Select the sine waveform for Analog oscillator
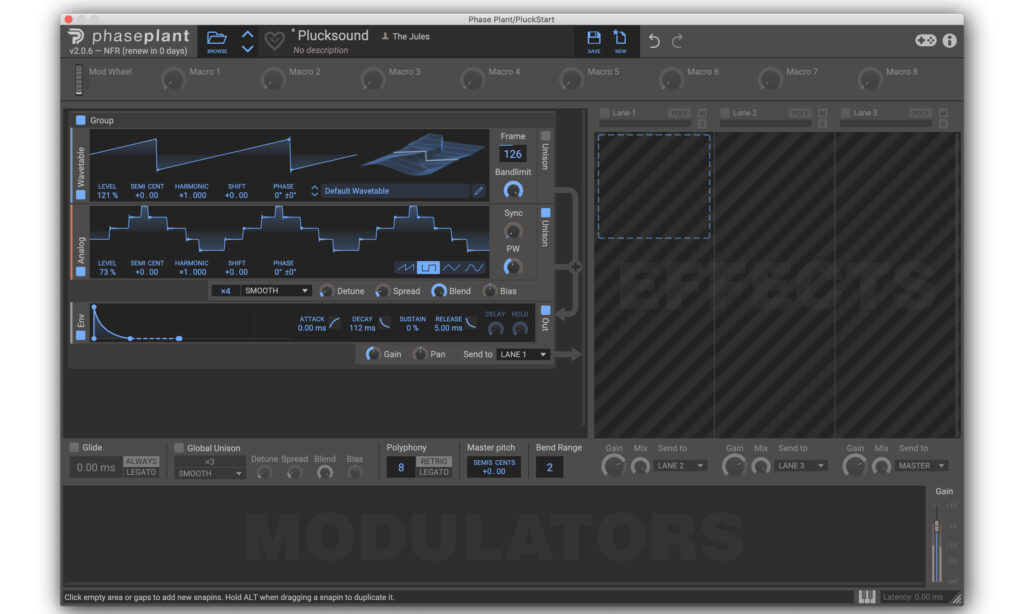 474,268
